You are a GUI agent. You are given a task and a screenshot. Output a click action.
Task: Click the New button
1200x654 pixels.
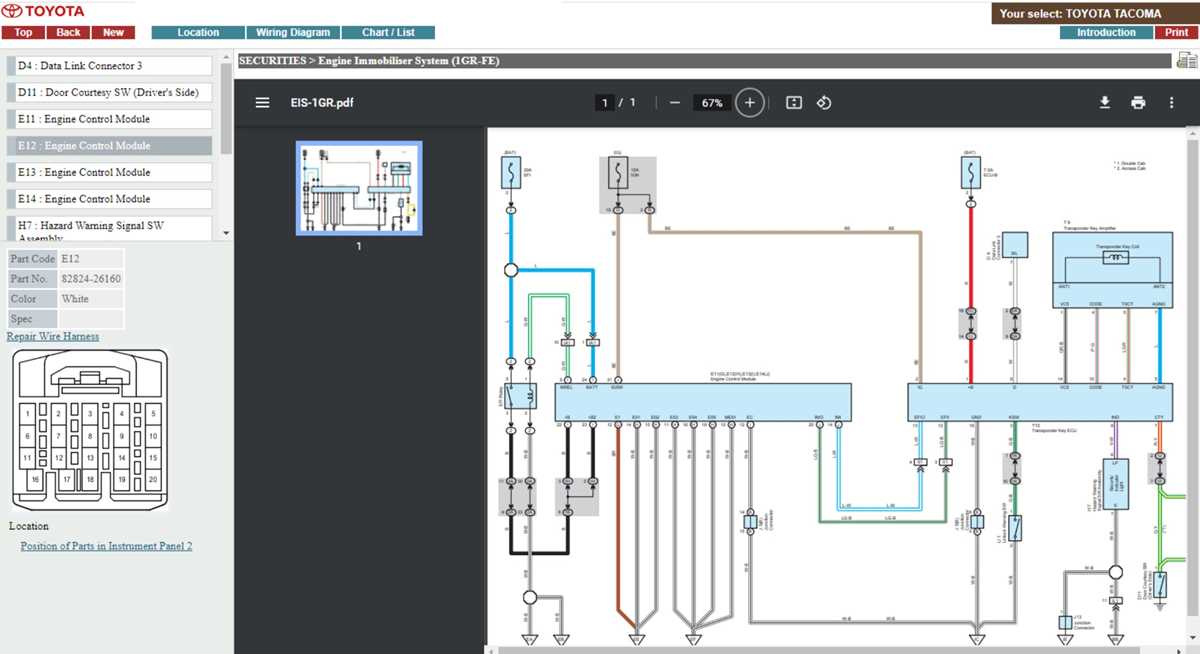pyautogui.click(x=114, y=32)
